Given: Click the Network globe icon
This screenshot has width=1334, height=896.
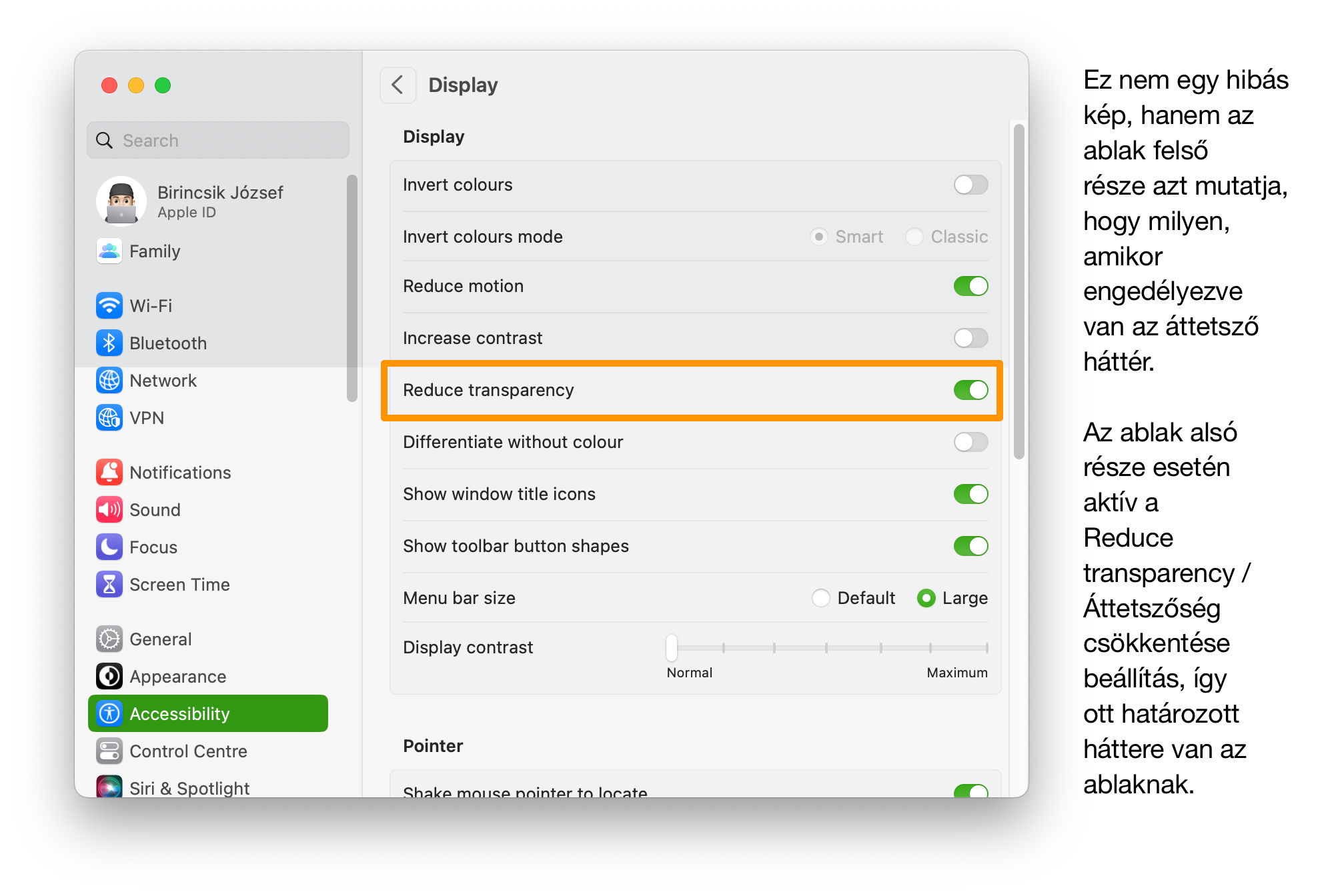Looking at the screenshot, I should (x=109, y=381).
